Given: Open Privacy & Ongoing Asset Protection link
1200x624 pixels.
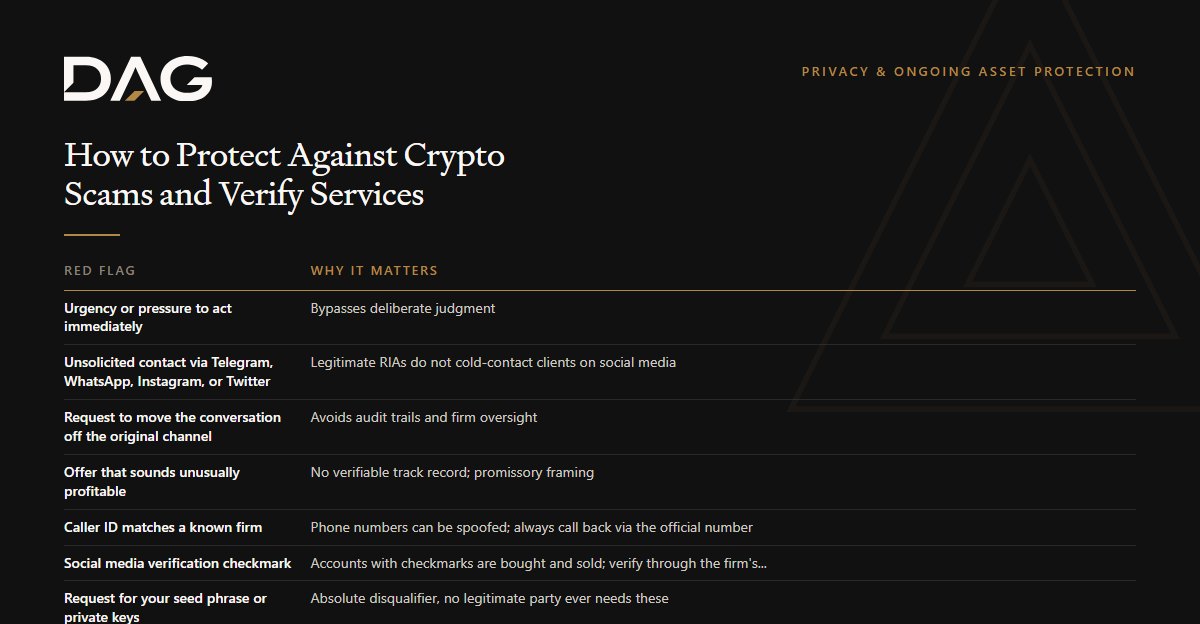Looking at the screenshot, I should (968, 72).
